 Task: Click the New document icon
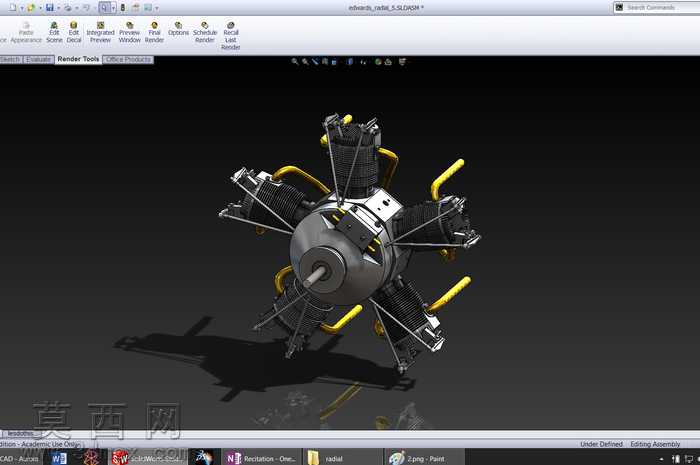[12, 7]
